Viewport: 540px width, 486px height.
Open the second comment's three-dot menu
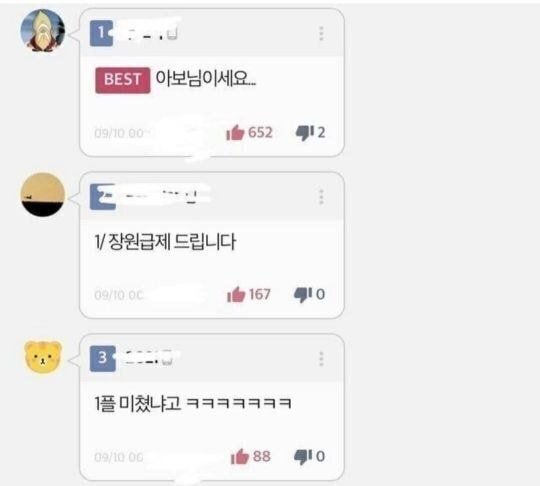tap(321, 197)
